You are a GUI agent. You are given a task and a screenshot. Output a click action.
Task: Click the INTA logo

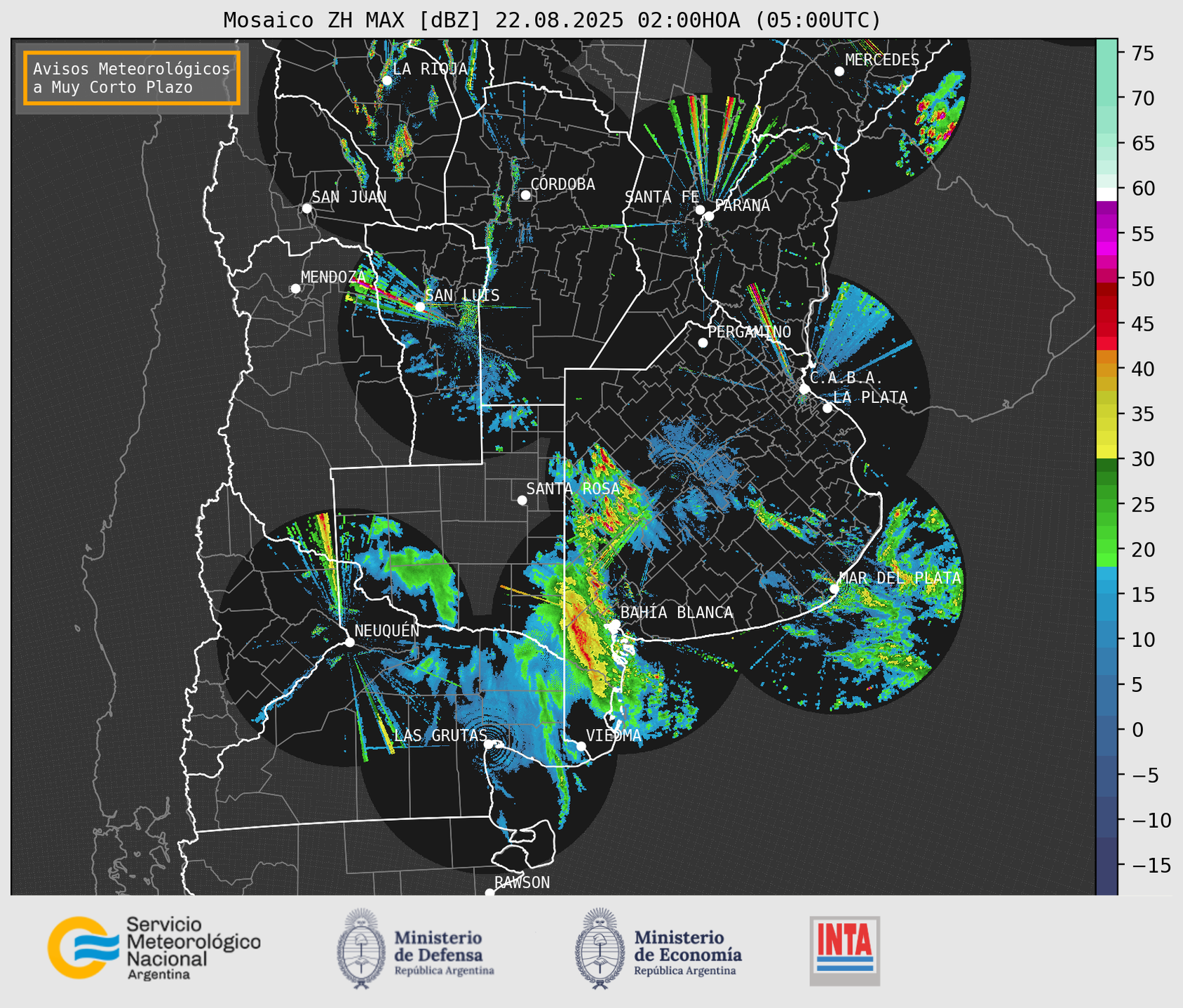coord(844,951)
